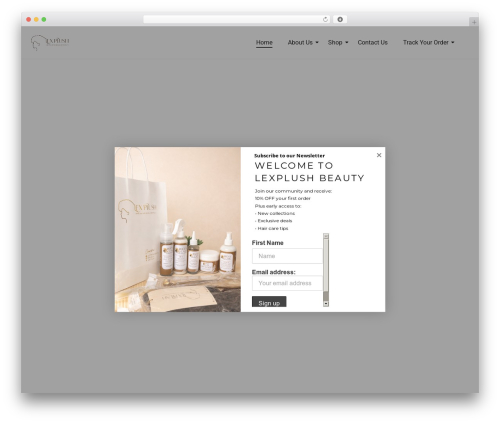Click the "WELCOME TO LEXPLUSH BEAUTY" heading
This screenshot has width=500, height=423.
pos(309,172)
